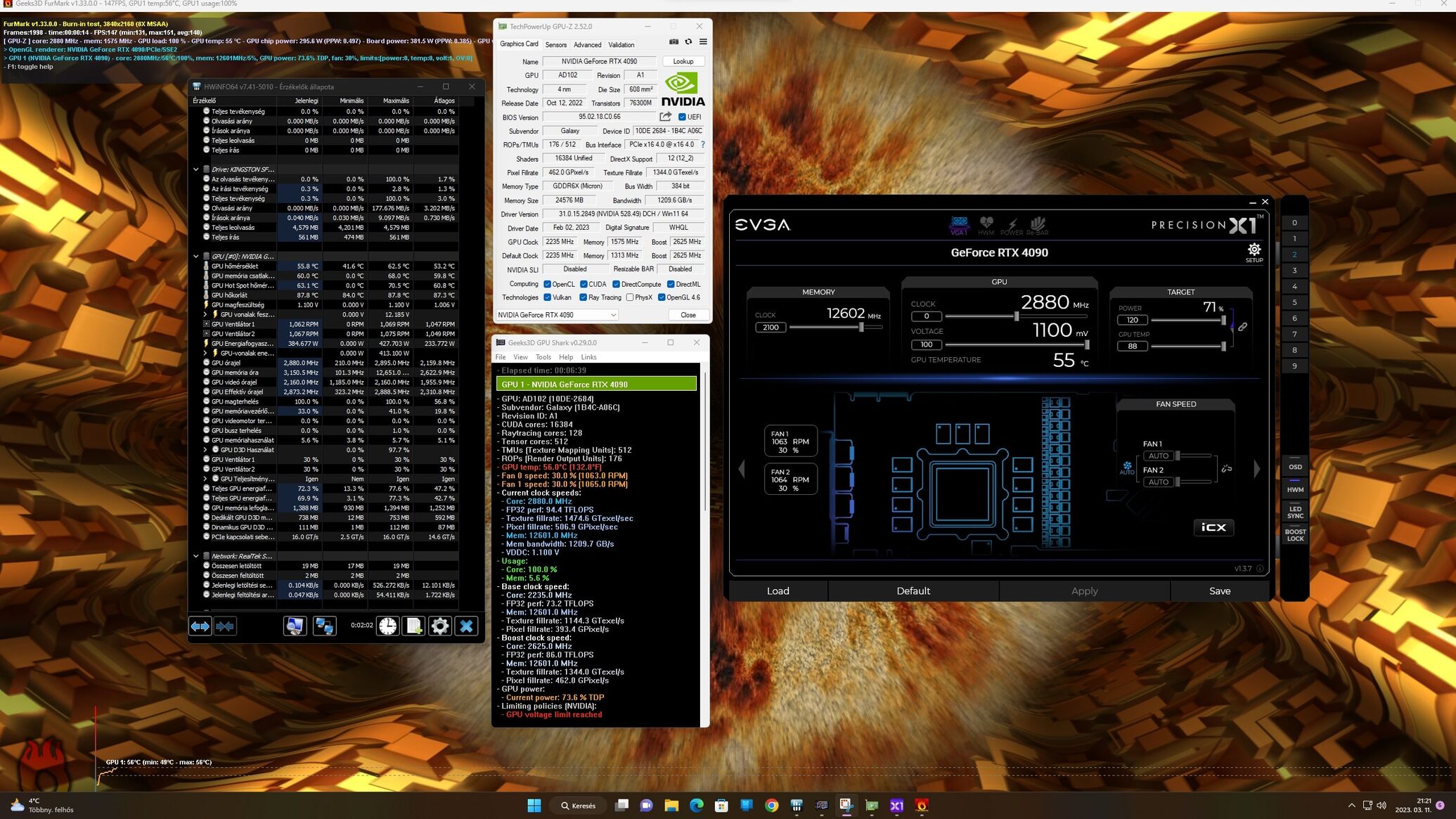
Task: Switch to the Sensors tab in GPU-Z
Action: click(x=555, y=44)
